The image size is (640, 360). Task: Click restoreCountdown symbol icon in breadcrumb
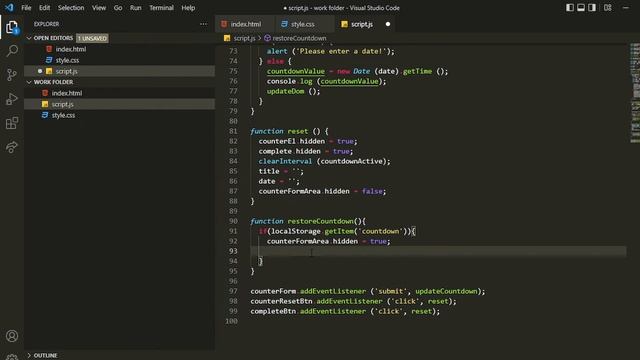[267, 38]
